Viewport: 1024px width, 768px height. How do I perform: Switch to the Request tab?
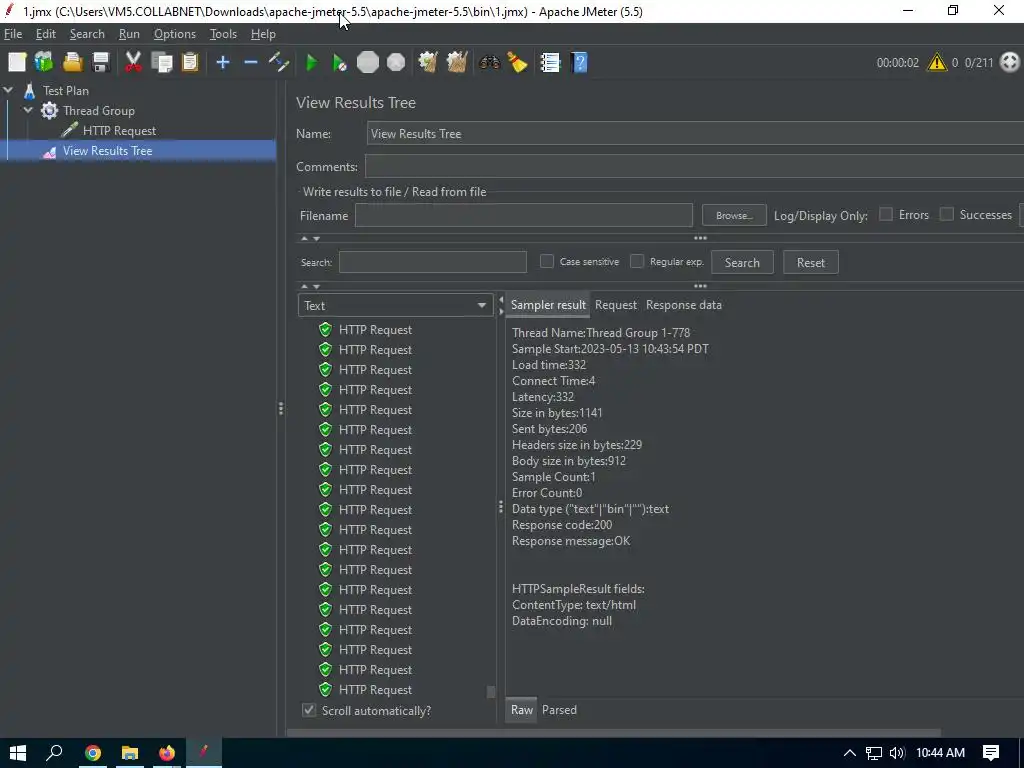616,305
